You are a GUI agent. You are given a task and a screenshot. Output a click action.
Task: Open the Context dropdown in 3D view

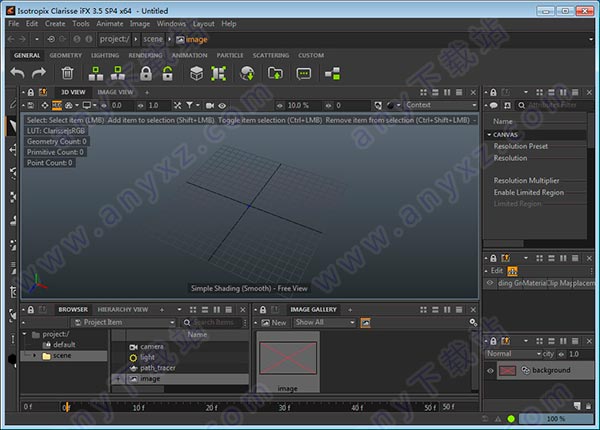click(x=441, y=105)
